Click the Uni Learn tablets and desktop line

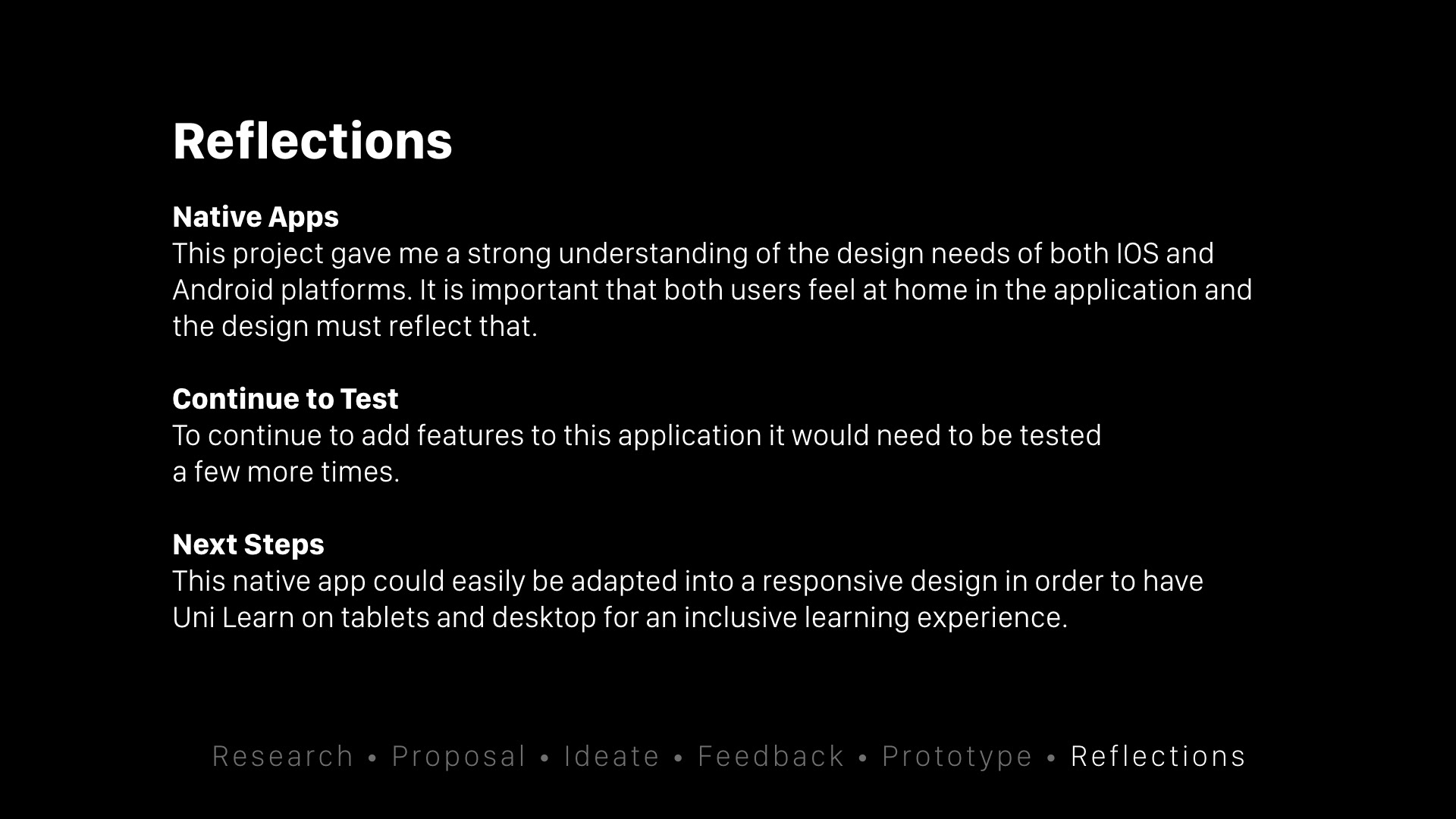(x=620, y=617)
